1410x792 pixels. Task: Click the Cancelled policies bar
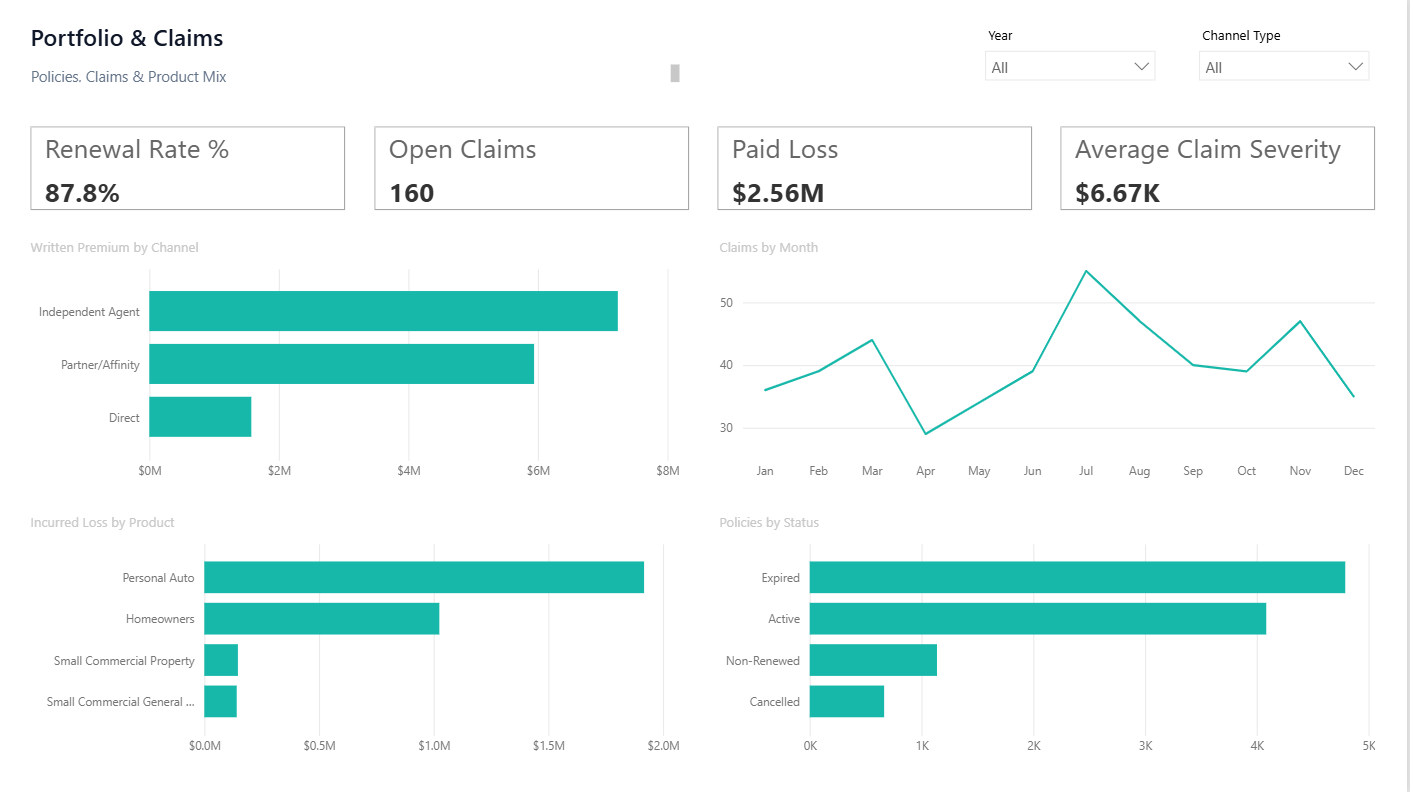[847, 702]
